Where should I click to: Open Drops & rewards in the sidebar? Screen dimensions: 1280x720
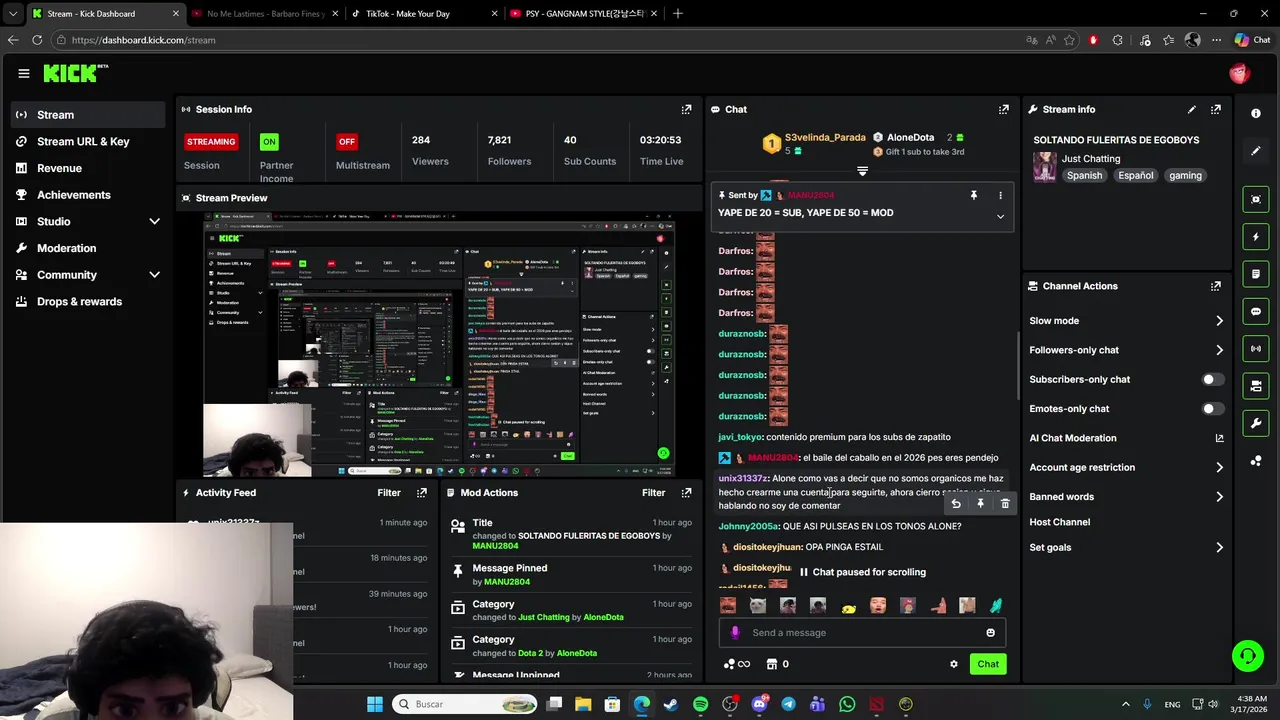(x=88, y=301)
